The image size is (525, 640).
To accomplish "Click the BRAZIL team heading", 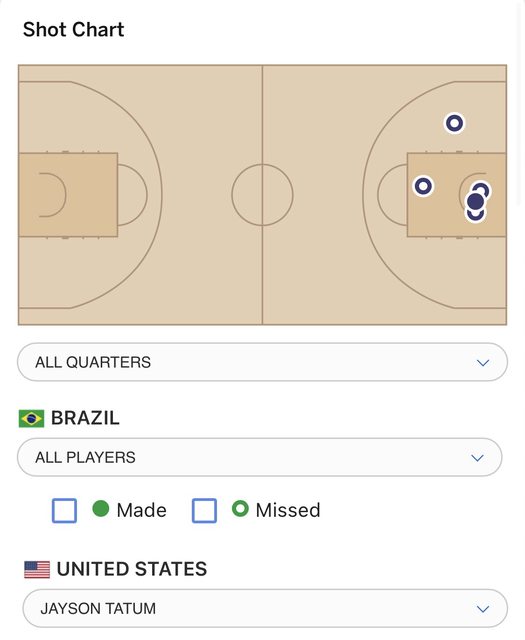I will point(85,418).
